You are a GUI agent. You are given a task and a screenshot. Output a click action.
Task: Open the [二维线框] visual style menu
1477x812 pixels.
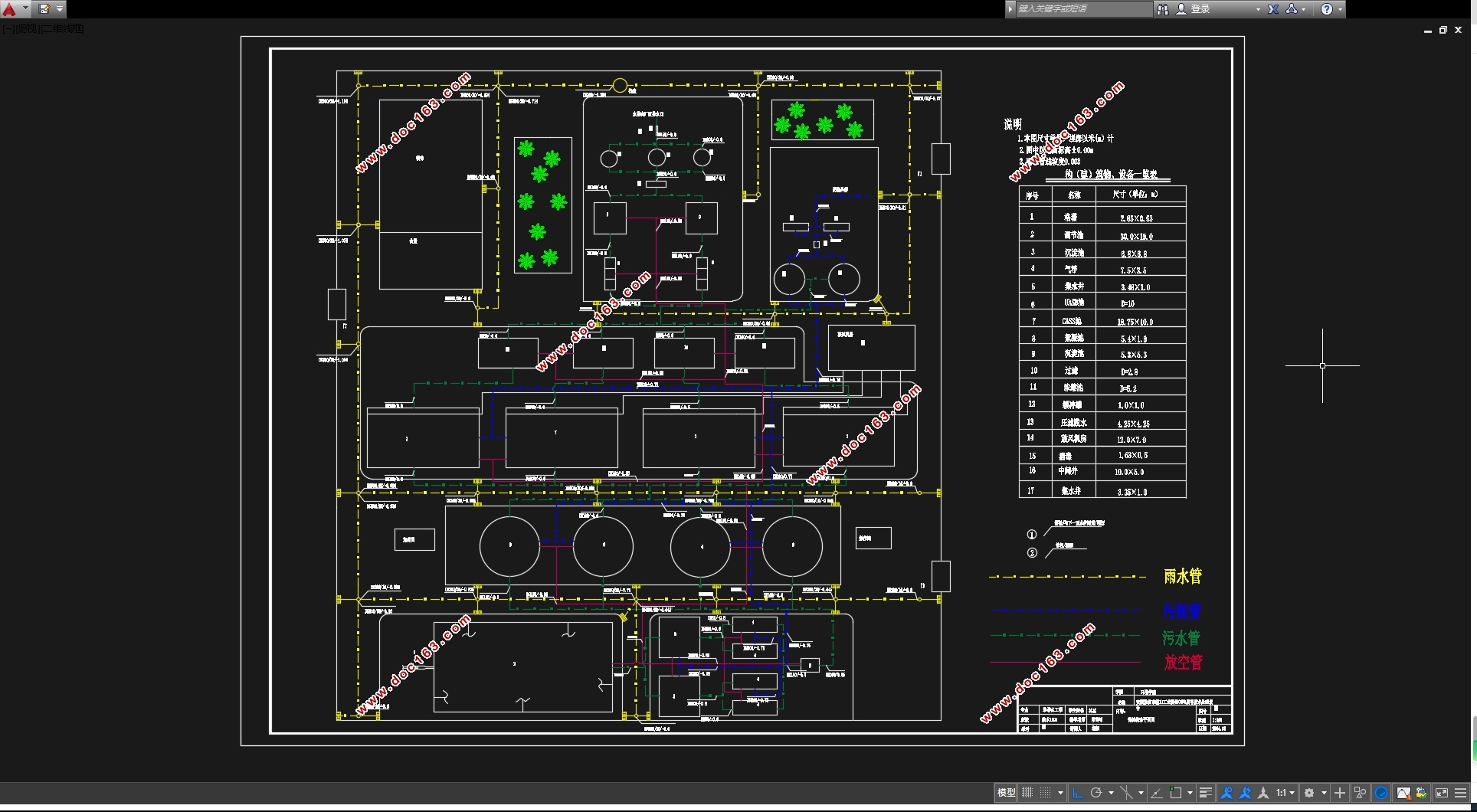[x=62, y=28]
